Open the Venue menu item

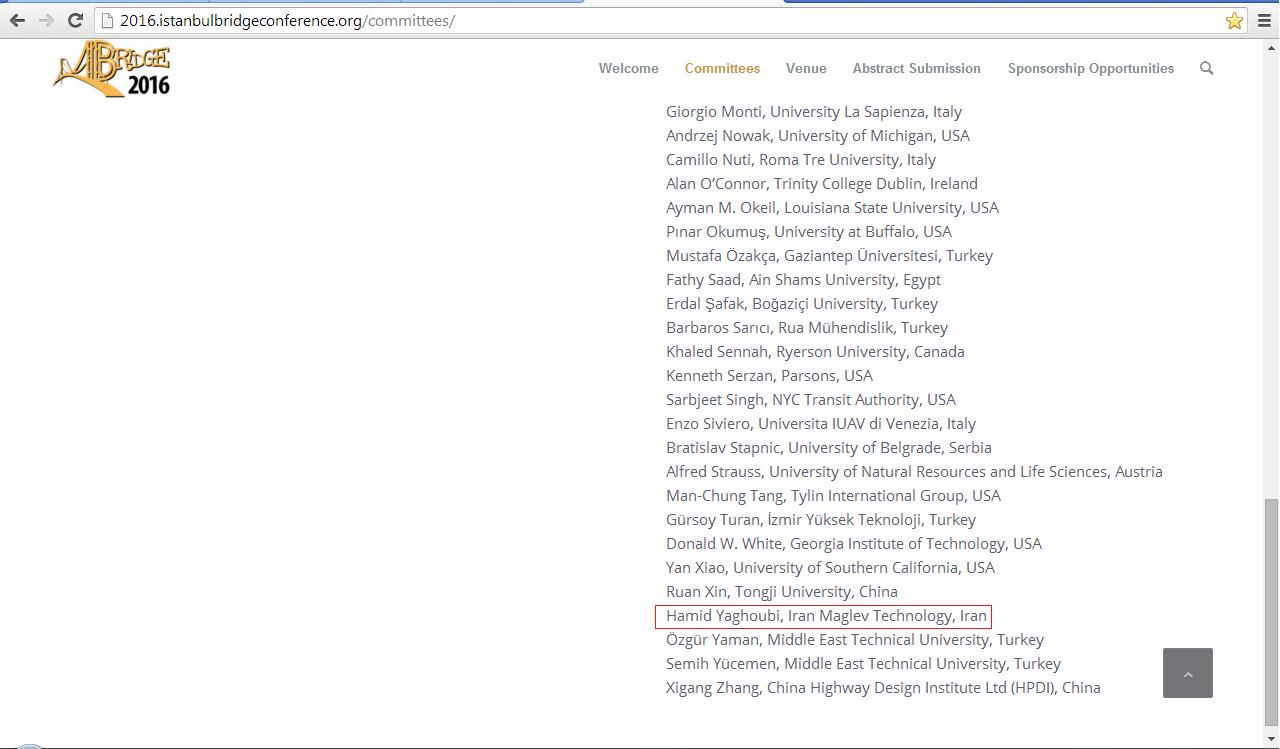(x=805, y=68)
